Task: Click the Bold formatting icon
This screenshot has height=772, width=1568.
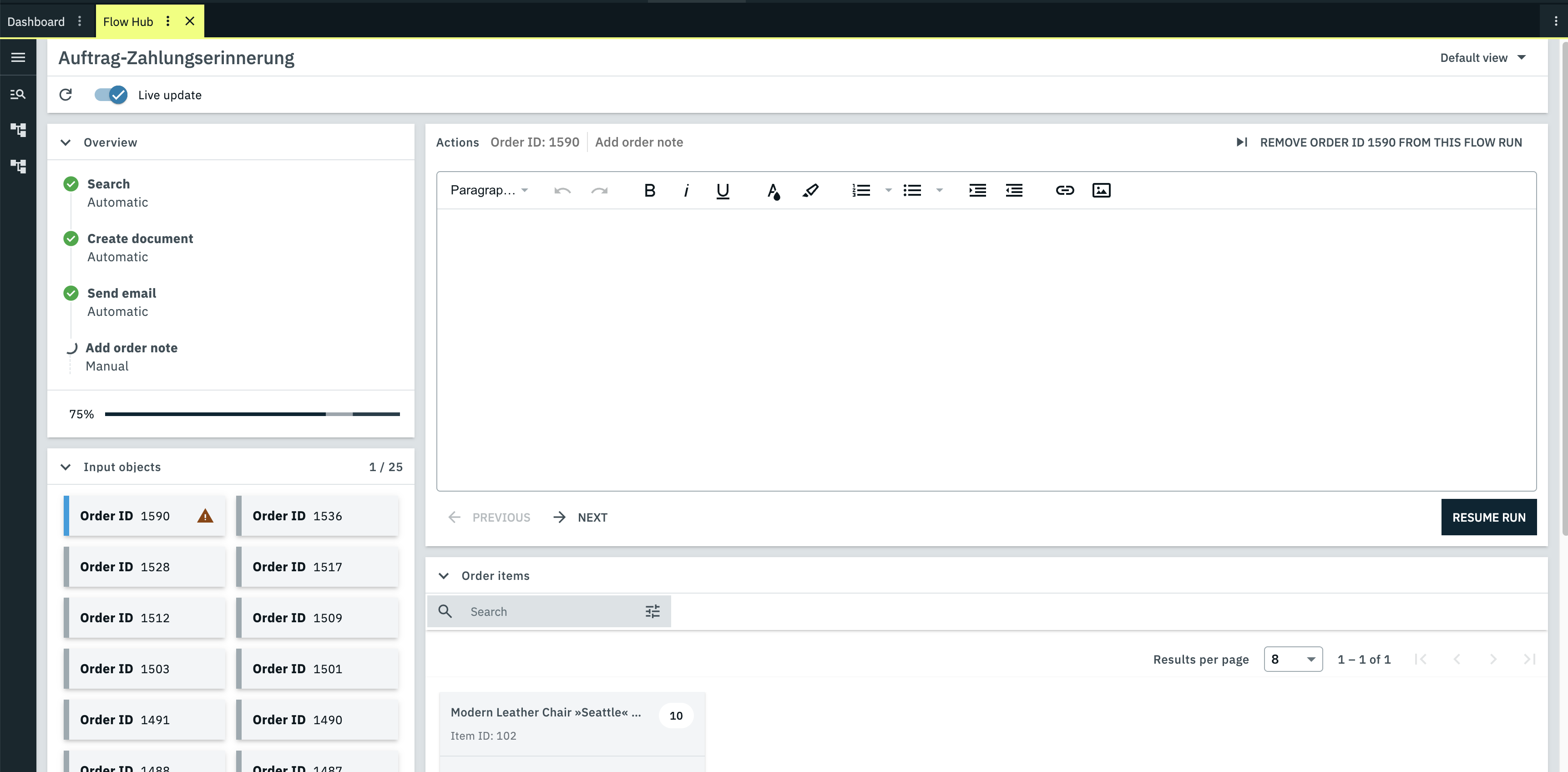Action: pyautogui.click(x=649, y=191)
